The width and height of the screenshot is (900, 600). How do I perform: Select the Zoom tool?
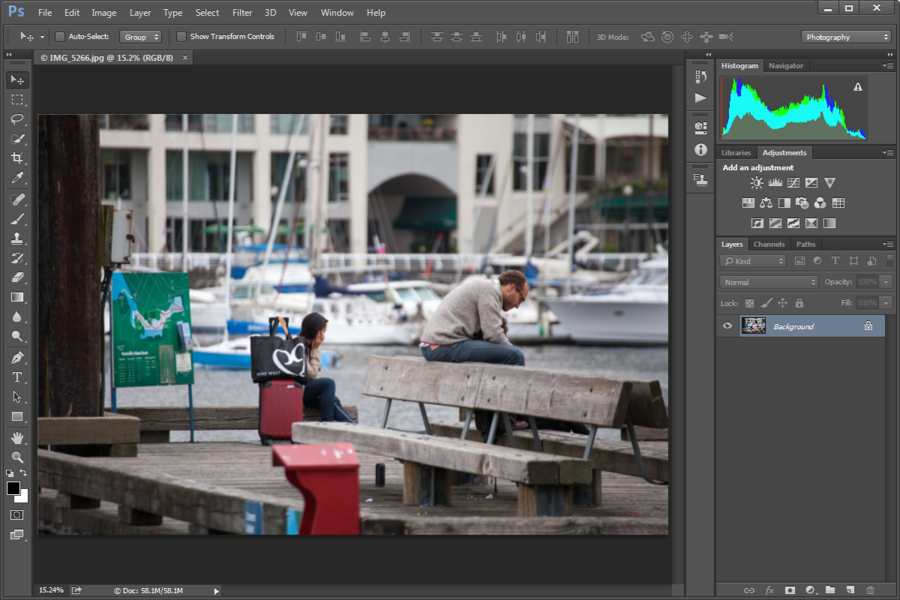tap(17, 457)
